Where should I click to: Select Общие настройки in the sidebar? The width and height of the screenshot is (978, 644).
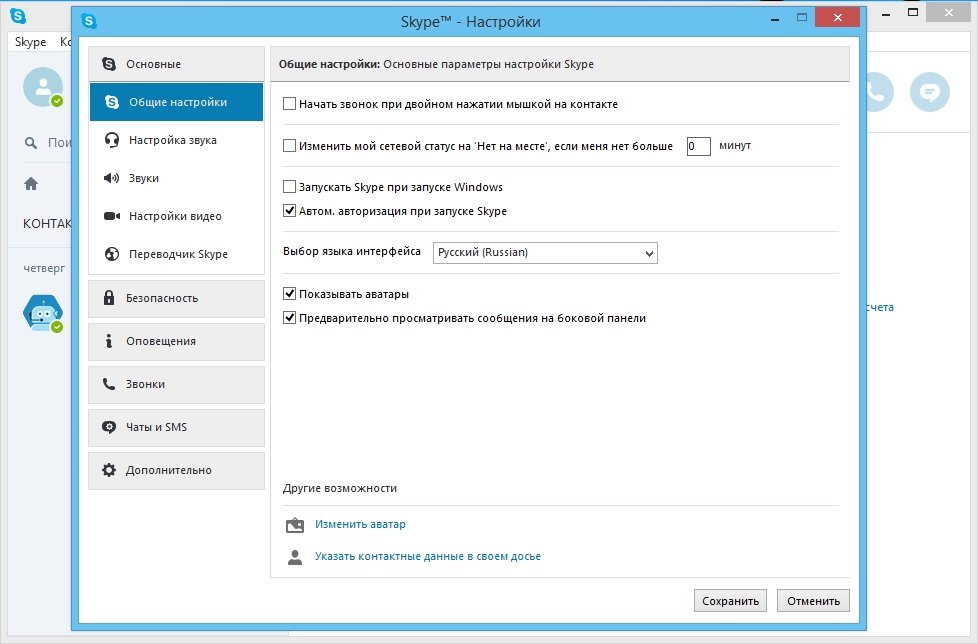click(177, 102)
